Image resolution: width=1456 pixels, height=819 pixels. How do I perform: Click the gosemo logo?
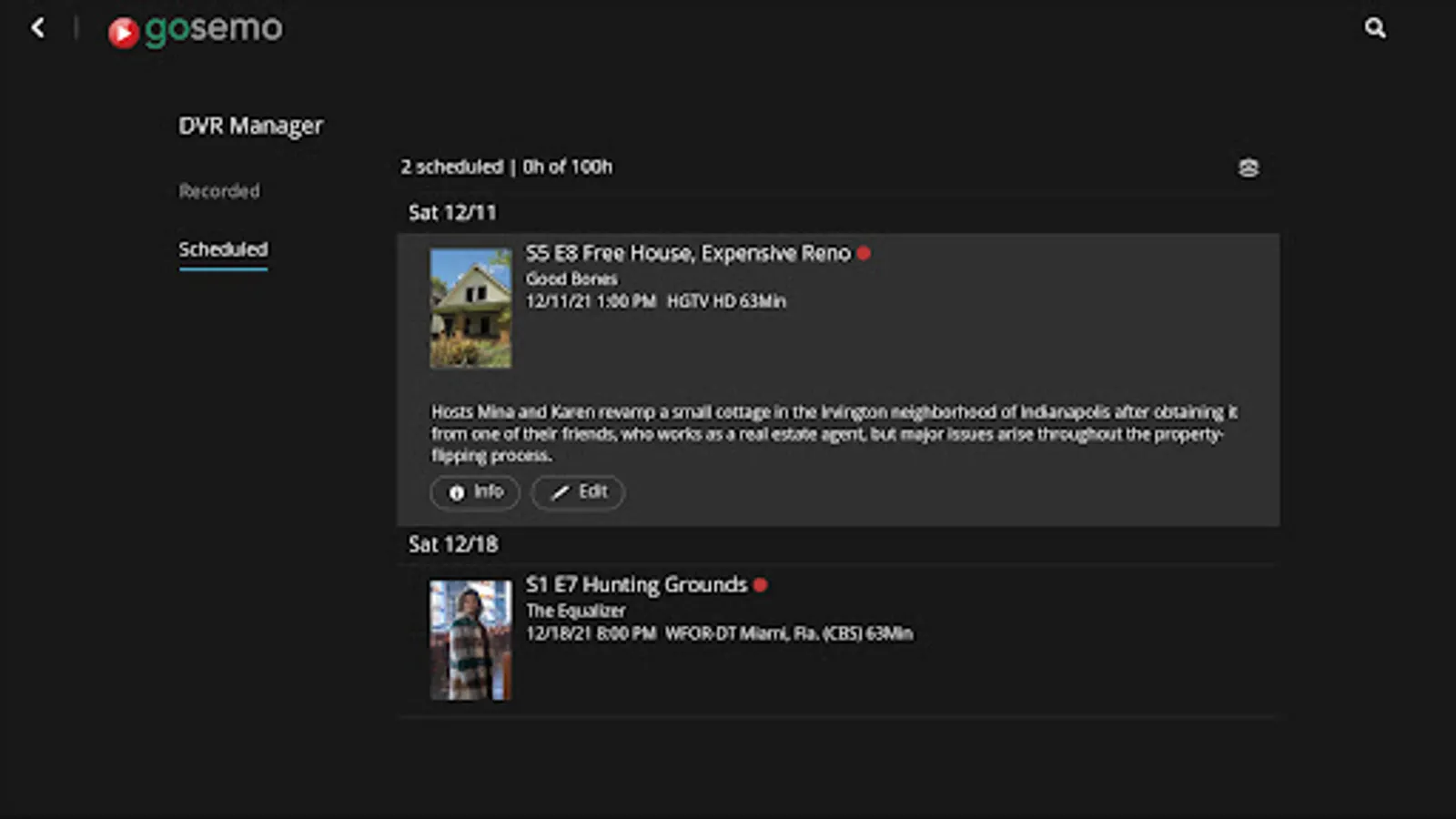(196, 30)
